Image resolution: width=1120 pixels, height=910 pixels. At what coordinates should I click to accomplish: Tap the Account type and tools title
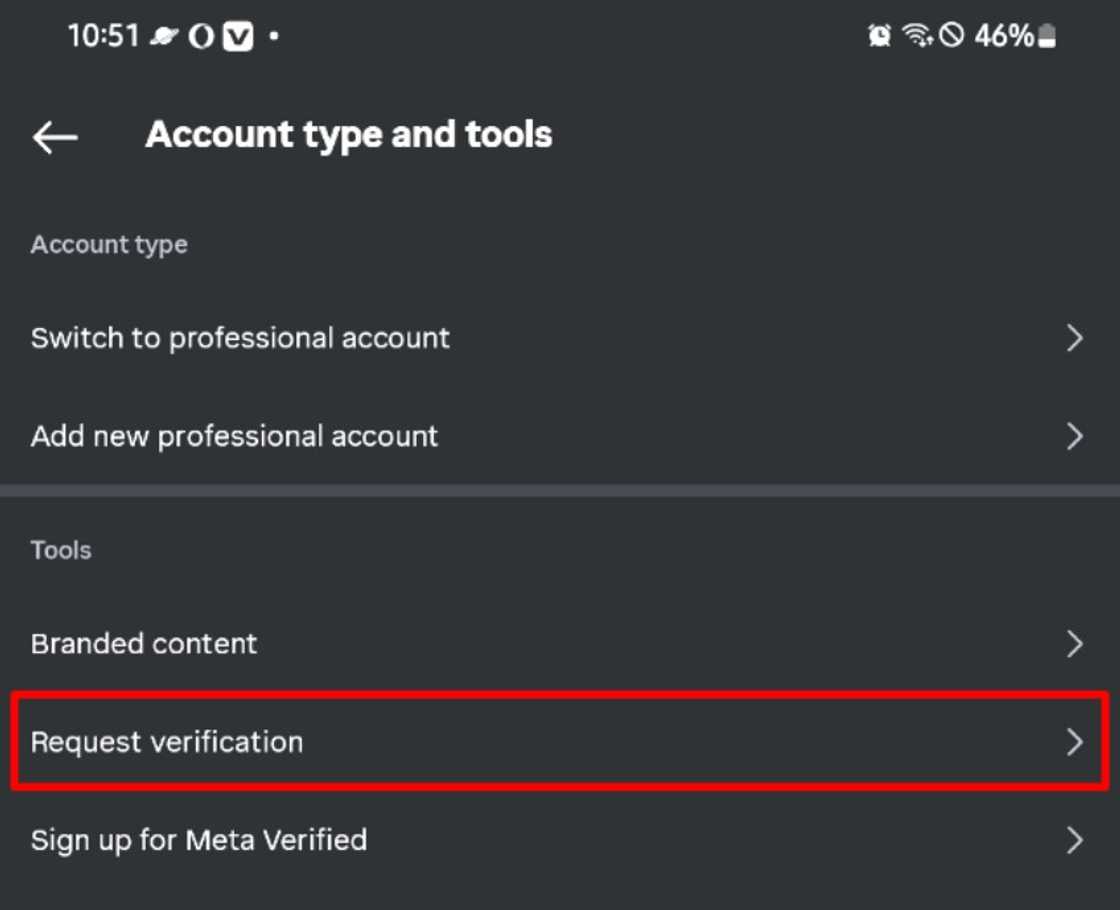click(348, 135)
